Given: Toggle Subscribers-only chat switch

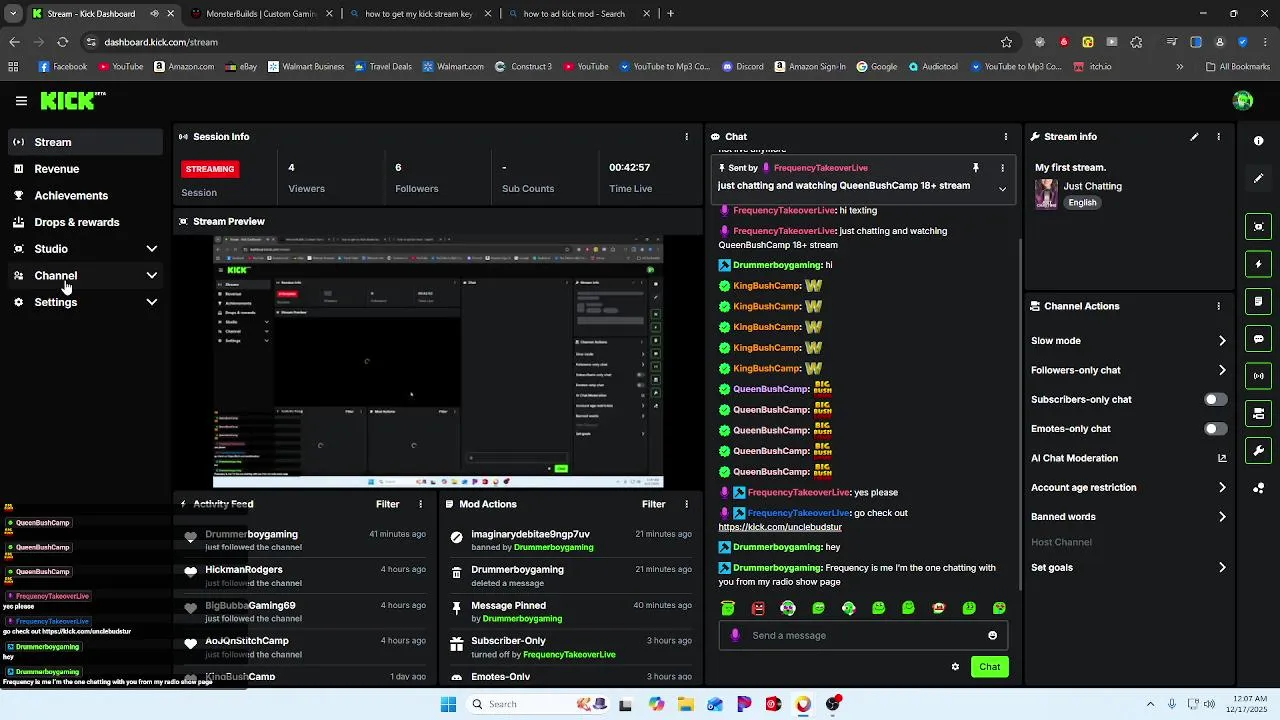Looking at the screenshot, I should coord(1215,399).
